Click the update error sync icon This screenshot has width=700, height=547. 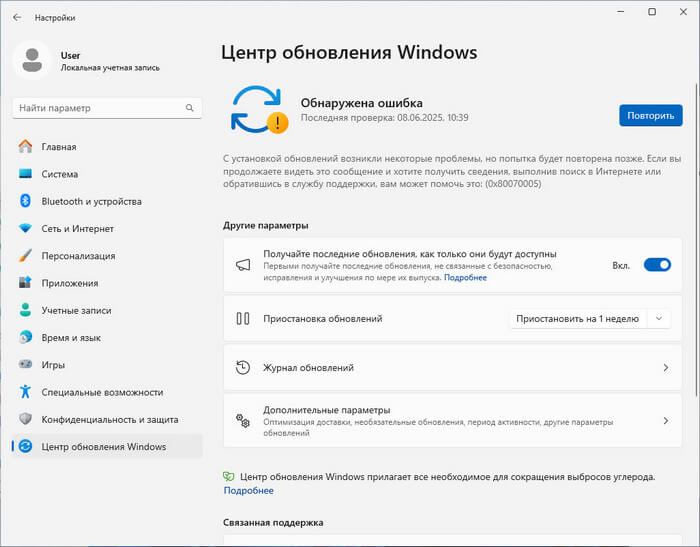(x=257, y=110)
